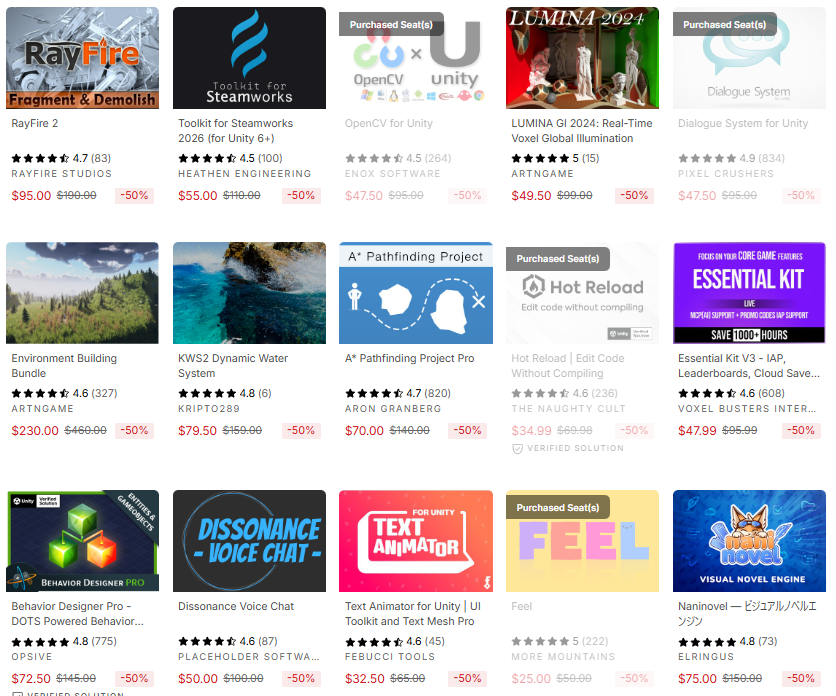The width and height of the screenshot is (836, 696).
Task: Click the OpenCV for Unity title link
Action: coord(389,123)
